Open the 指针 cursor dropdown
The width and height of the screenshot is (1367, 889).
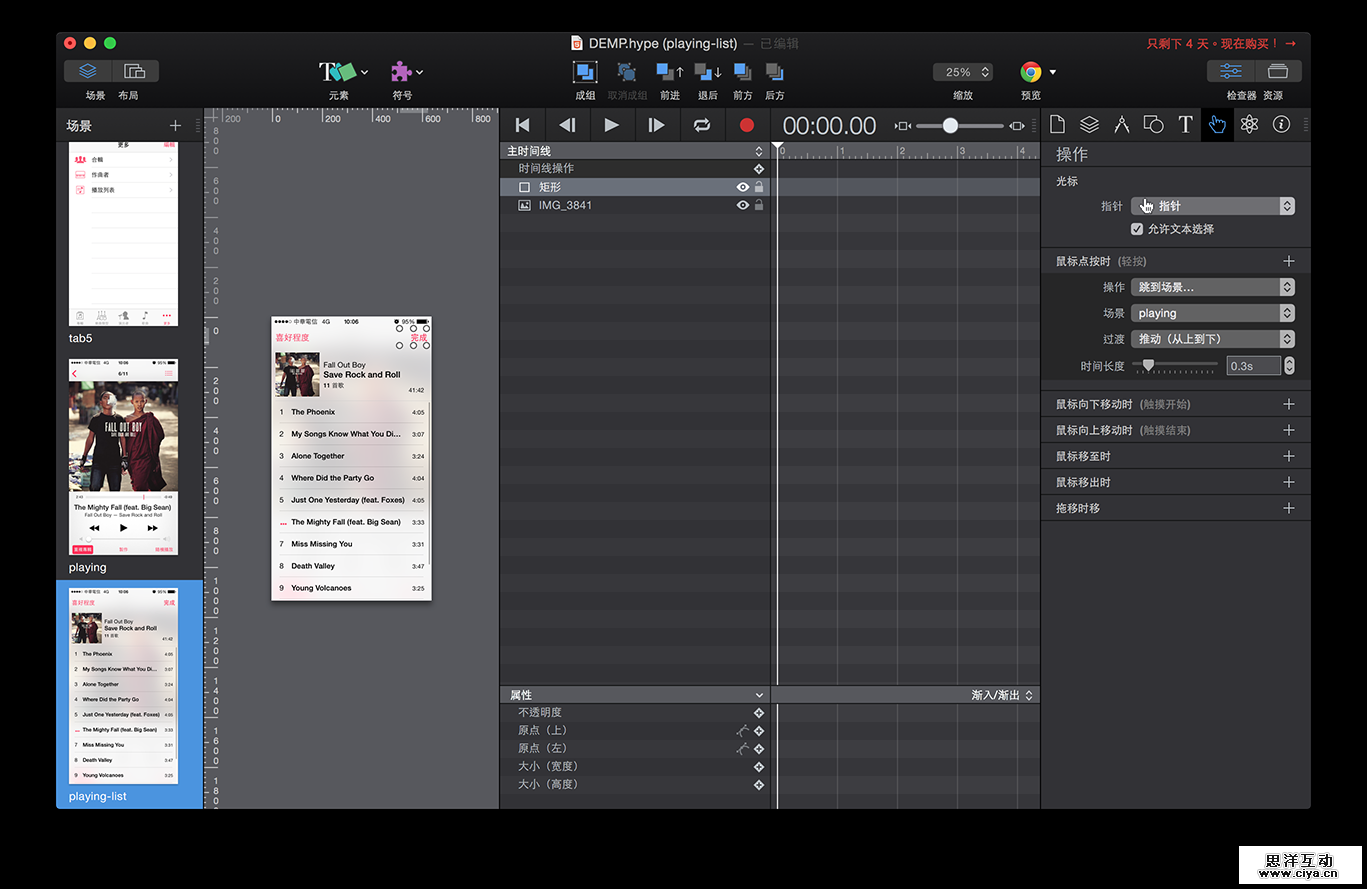[x=1213, y=206]
